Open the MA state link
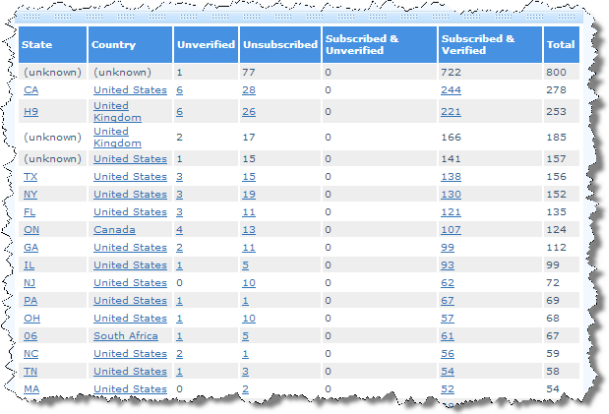609x414 pixels. 31,389
